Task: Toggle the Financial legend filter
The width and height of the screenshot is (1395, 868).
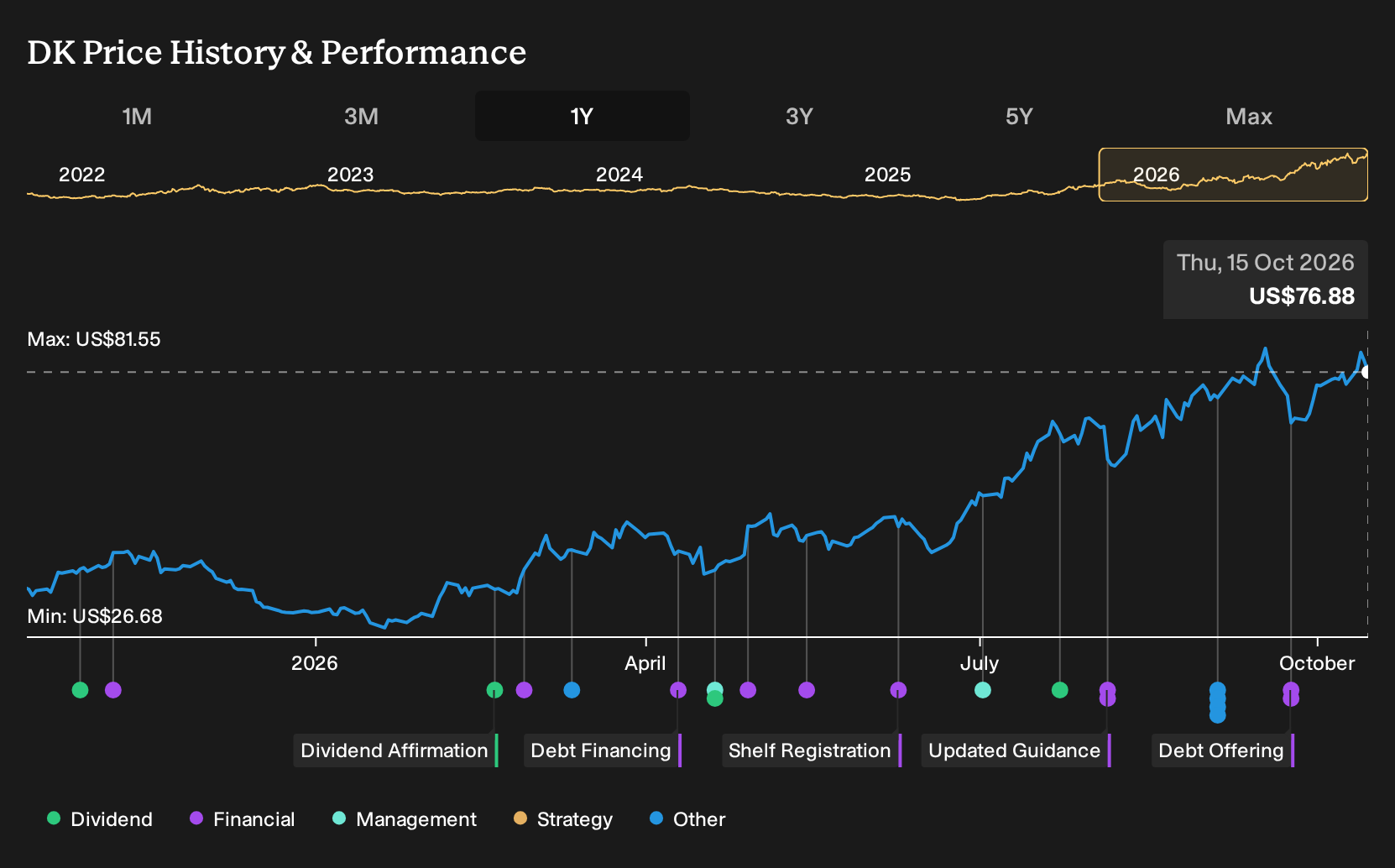Action: [243, 819]
